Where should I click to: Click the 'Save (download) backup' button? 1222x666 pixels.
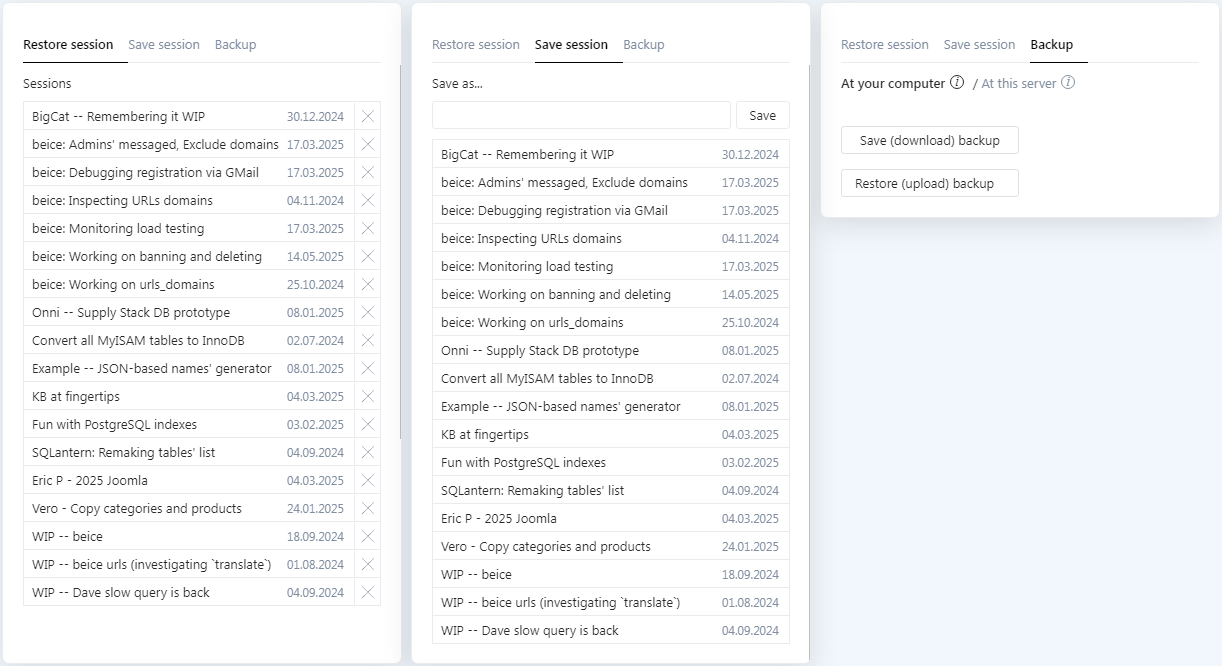point(929,140)
